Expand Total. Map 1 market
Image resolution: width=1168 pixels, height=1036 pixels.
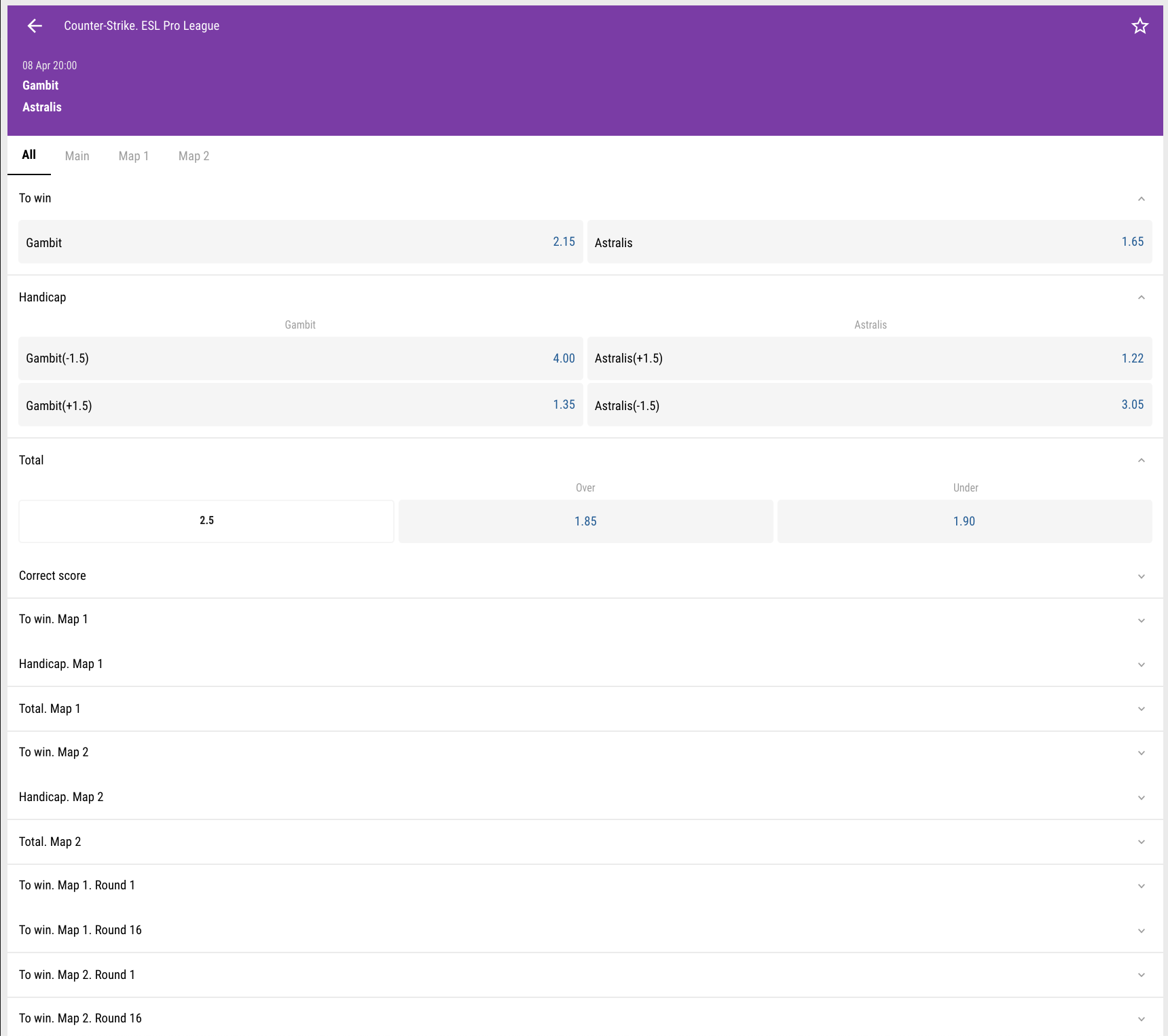(585, 709)
